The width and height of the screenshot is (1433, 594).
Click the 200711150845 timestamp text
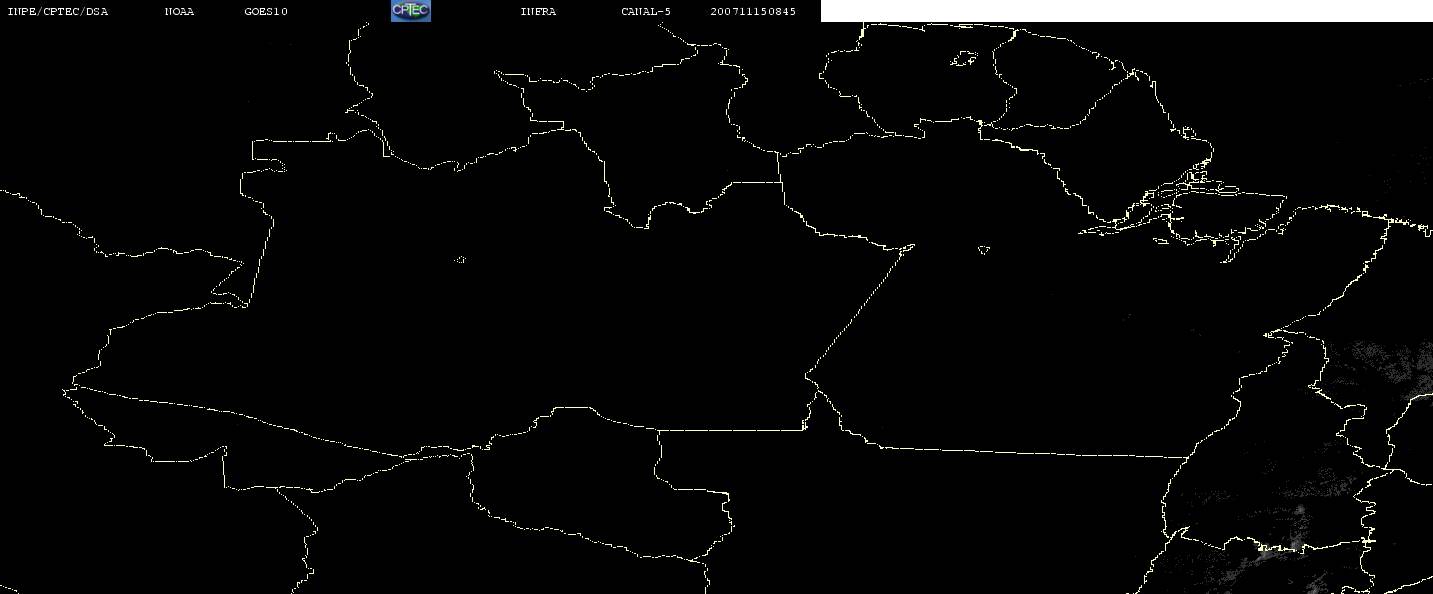(753, 12)
